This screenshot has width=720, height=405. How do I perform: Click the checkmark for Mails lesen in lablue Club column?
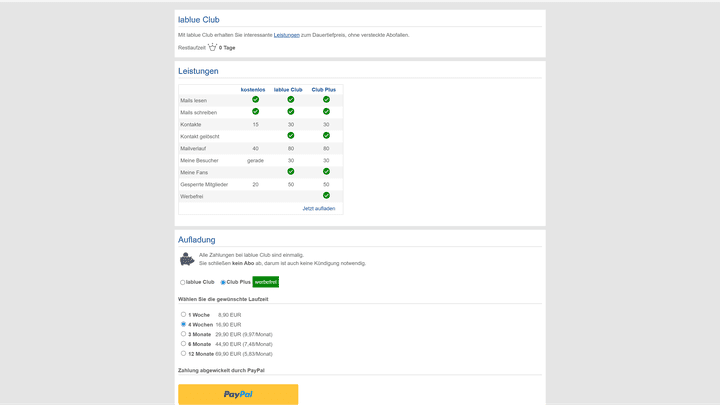[x=291, y=100]
